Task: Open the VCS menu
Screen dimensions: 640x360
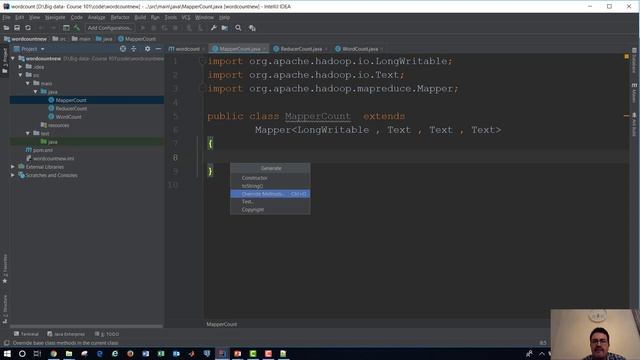Action: [x=186, y=18]
